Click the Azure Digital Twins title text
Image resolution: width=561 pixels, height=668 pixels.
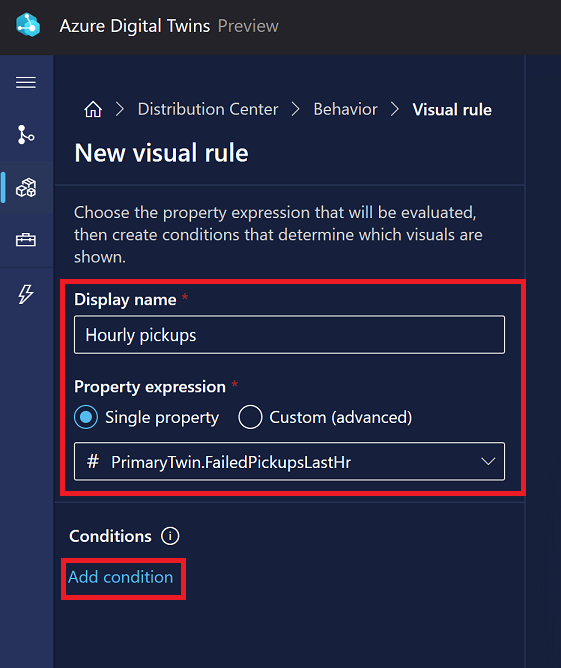tap(135, 26)
